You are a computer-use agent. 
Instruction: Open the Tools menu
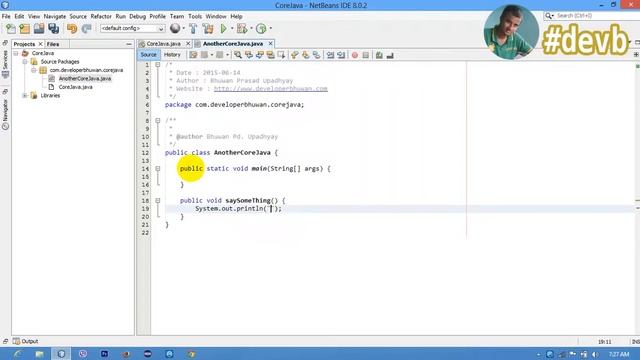click(x=195, y=16)
